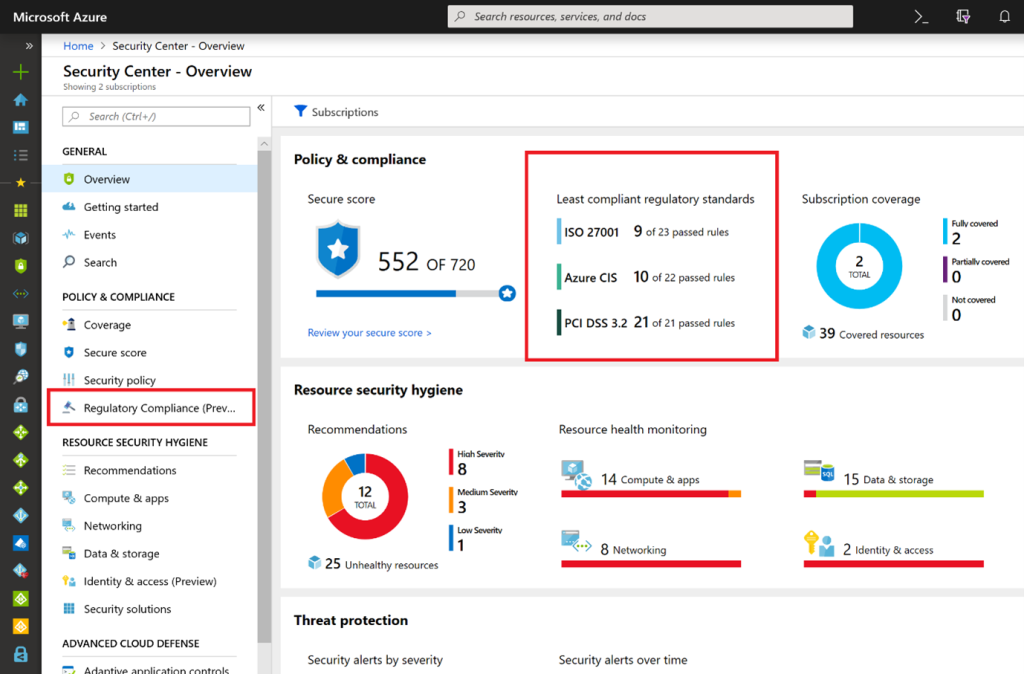This screenshot has width=1024, height=674.
Task: Click the Review your secure score link
Action: tap(370, 332)
